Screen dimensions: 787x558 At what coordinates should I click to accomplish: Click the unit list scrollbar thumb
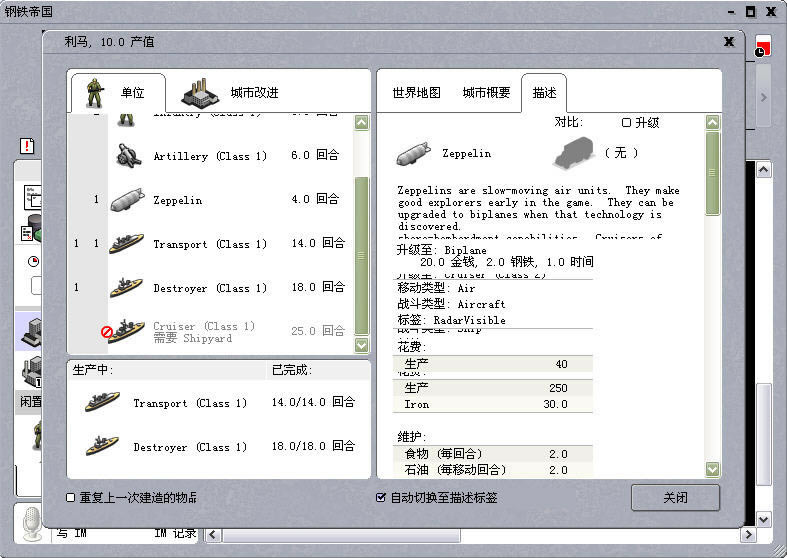pos(361,255)
